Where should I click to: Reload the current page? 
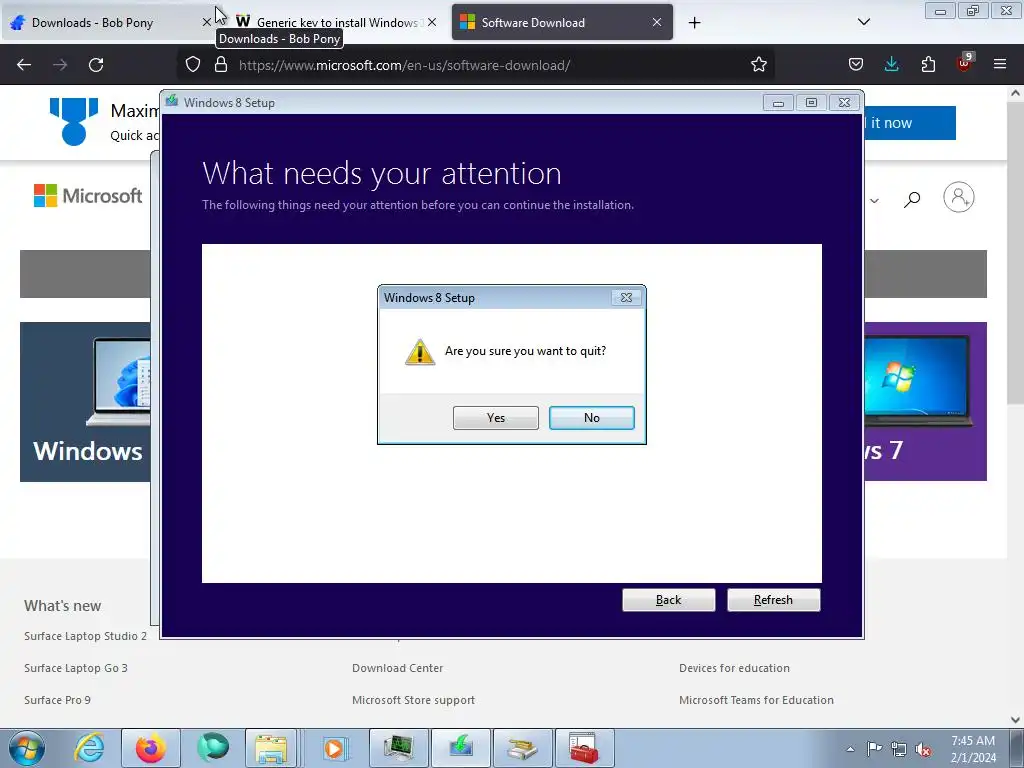click(x=96, y=65)
